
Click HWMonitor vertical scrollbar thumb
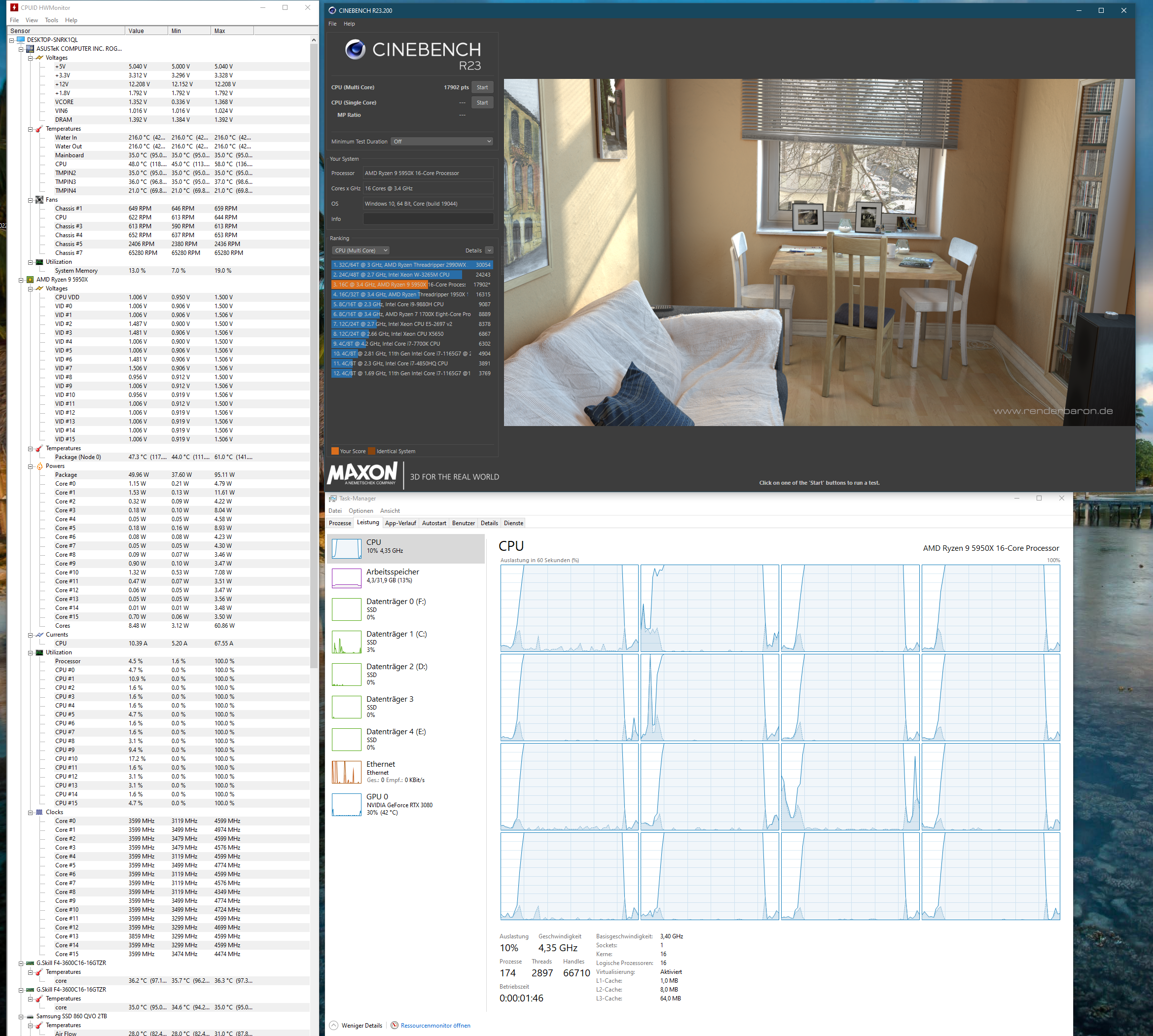tap(314, 356)
